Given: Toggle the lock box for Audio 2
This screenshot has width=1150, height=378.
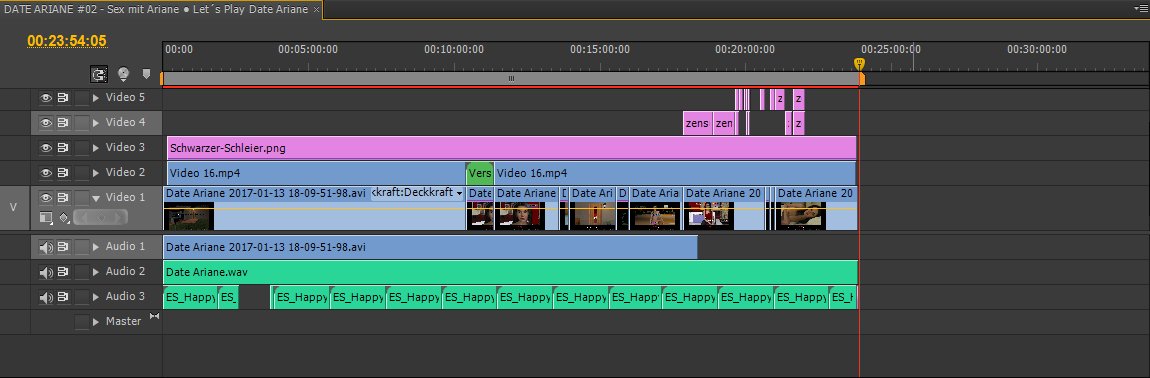Looking at the screenshot, I should coord(81,272).
